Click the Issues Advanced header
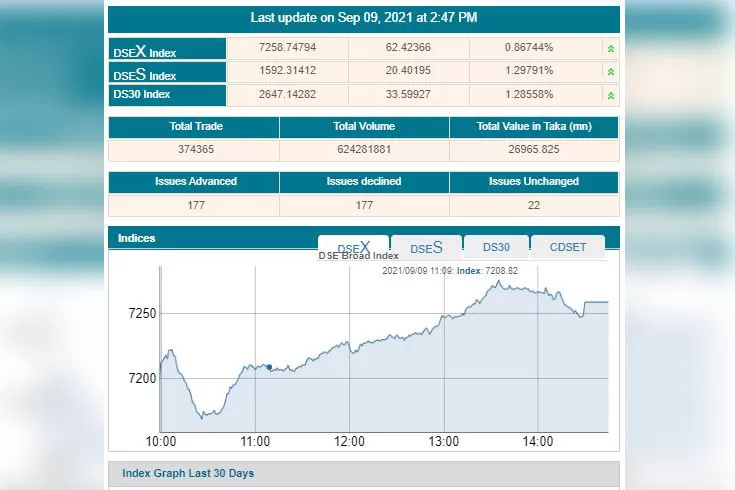735x490 pixels. [196, 181]
